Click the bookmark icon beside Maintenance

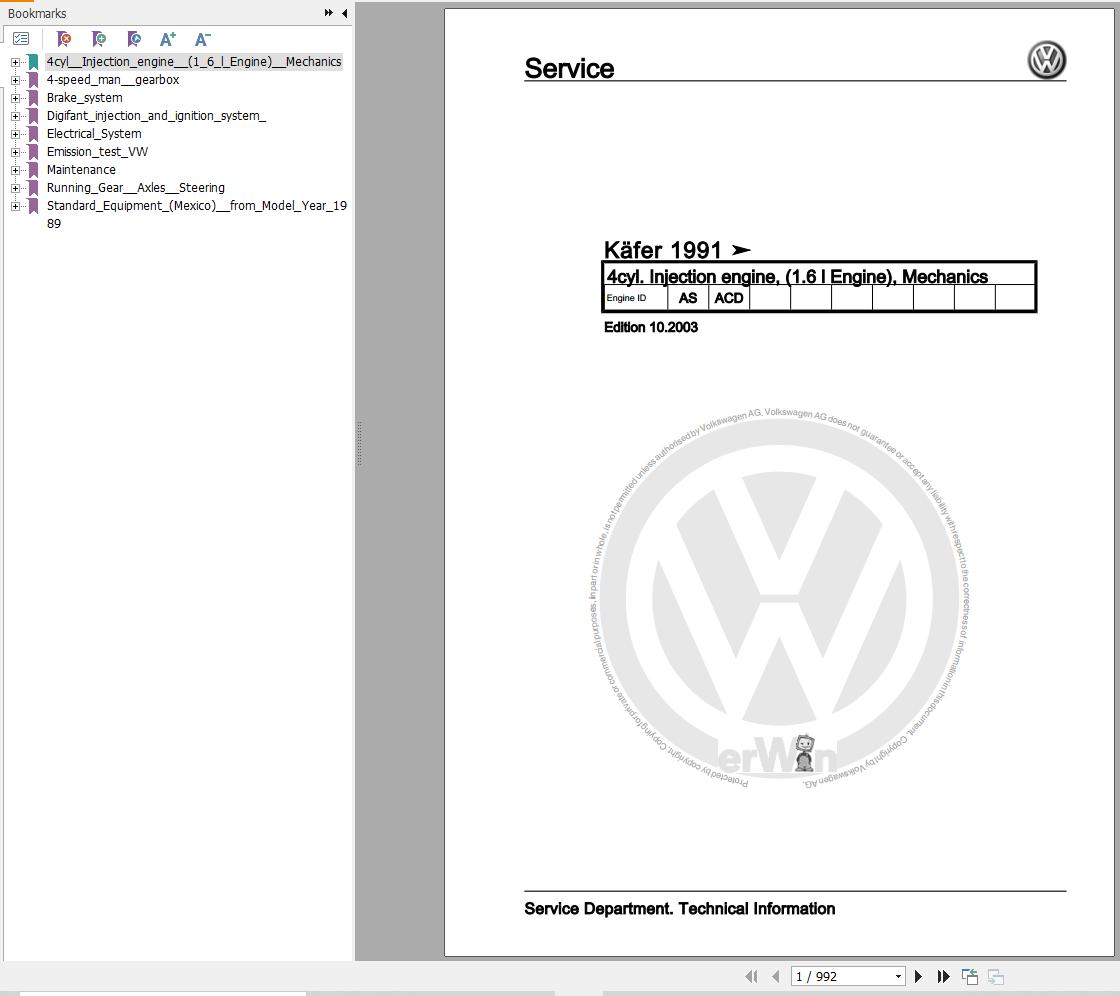[33, 170]
